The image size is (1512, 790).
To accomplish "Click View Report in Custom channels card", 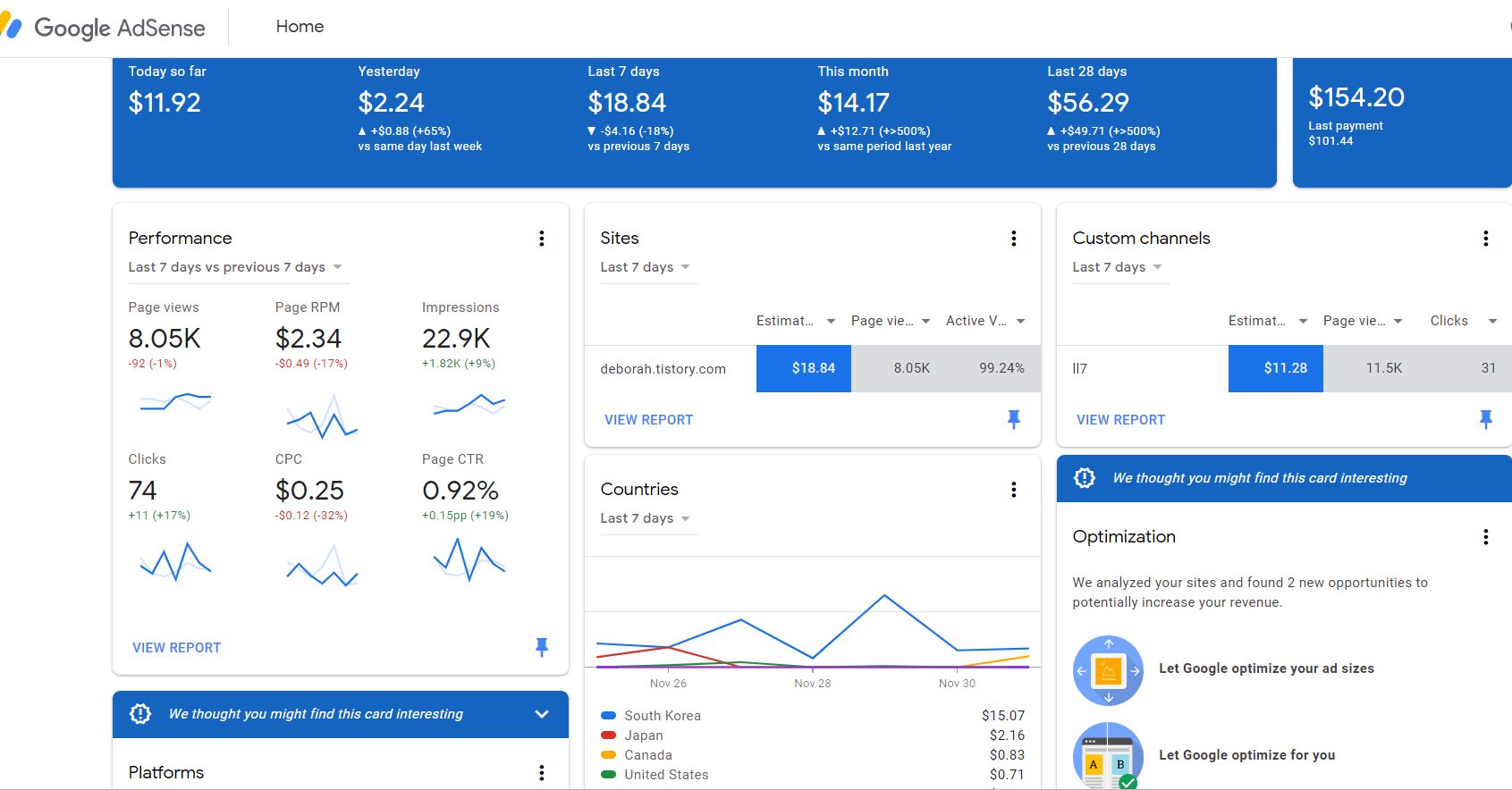I will (x=1120, y=420).
